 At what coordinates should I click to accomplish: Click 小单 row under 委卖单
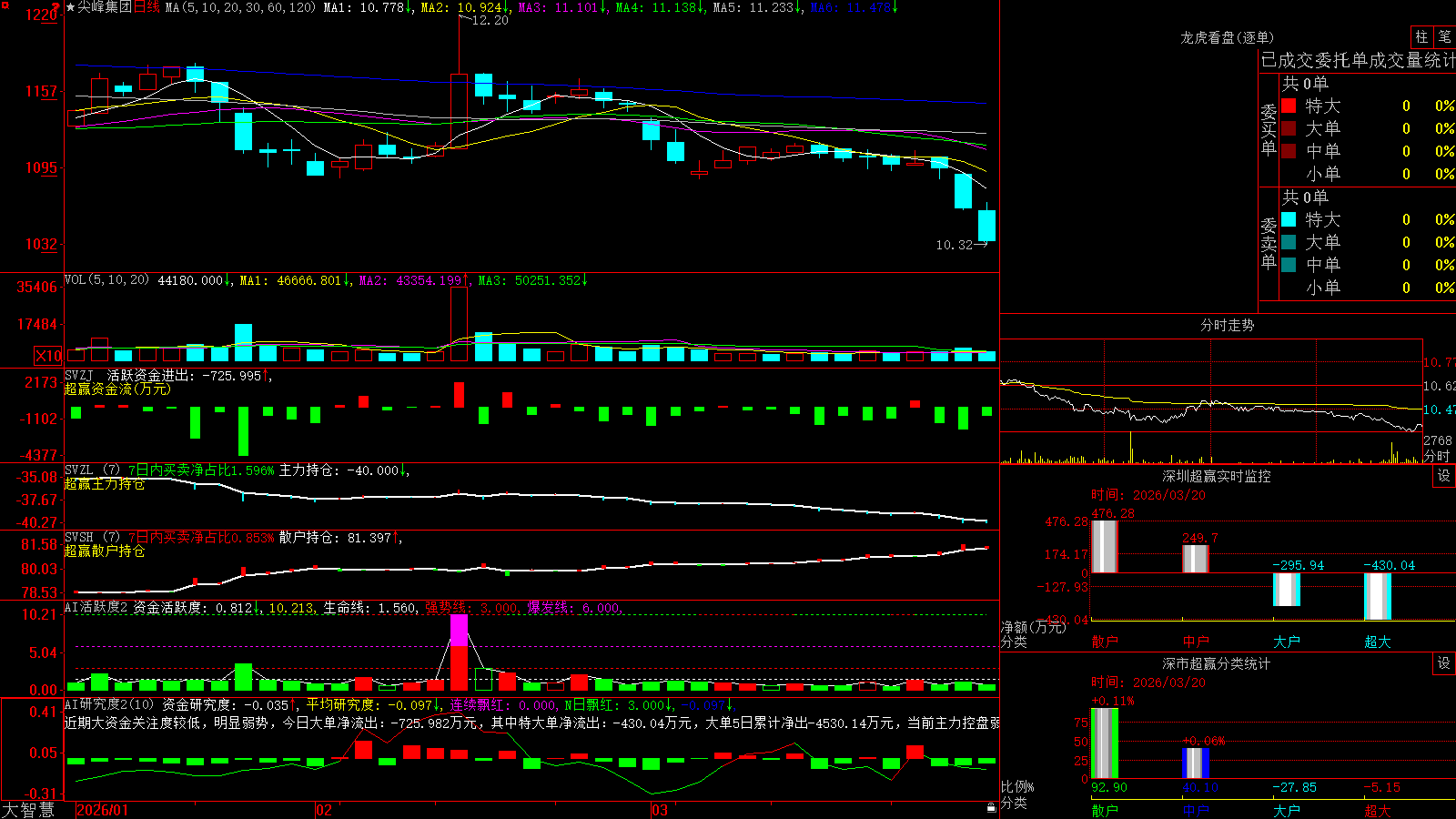coord(1368,288)
